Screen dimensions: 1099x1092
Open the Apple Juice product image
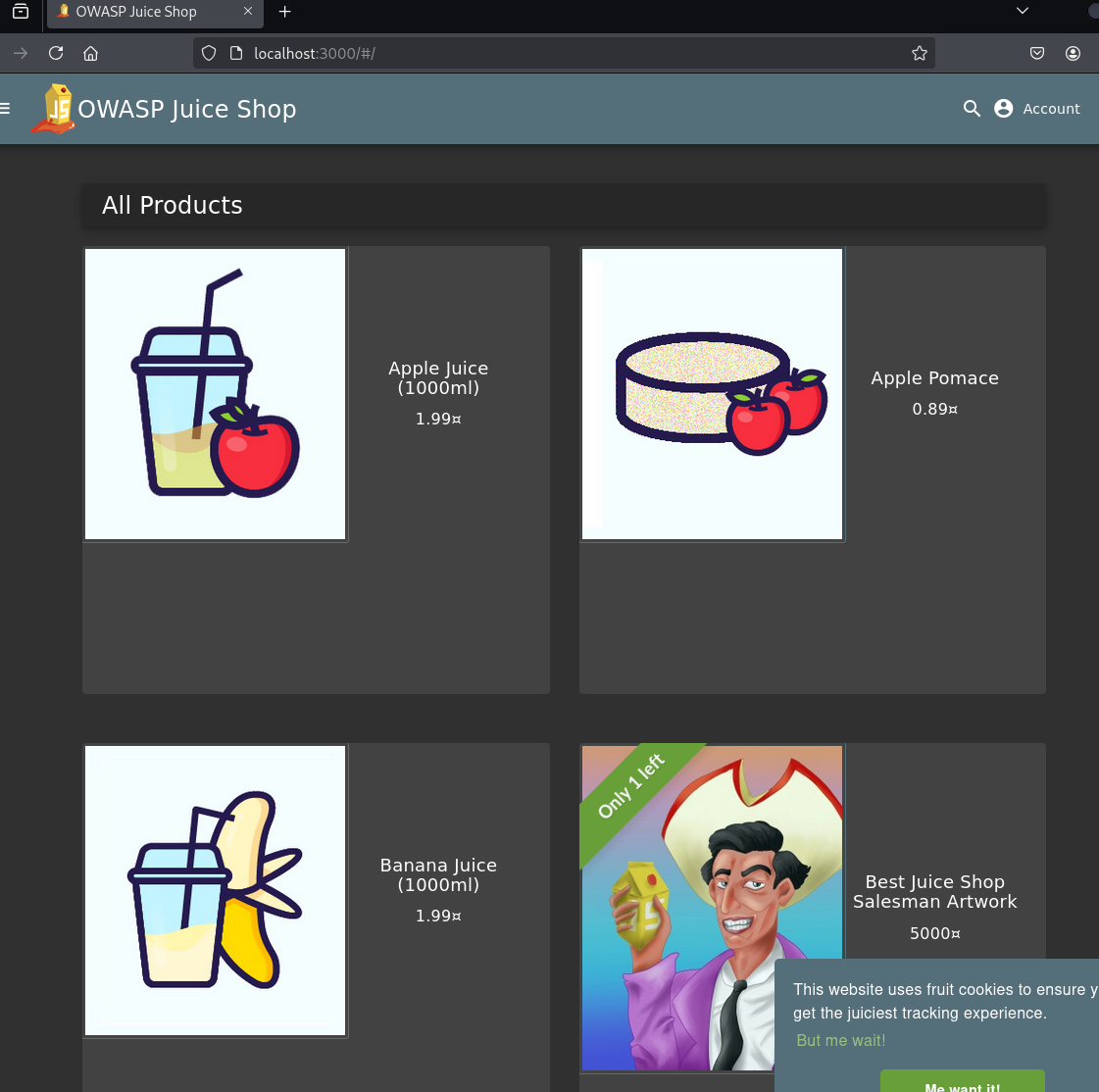(x=215, y=394)
